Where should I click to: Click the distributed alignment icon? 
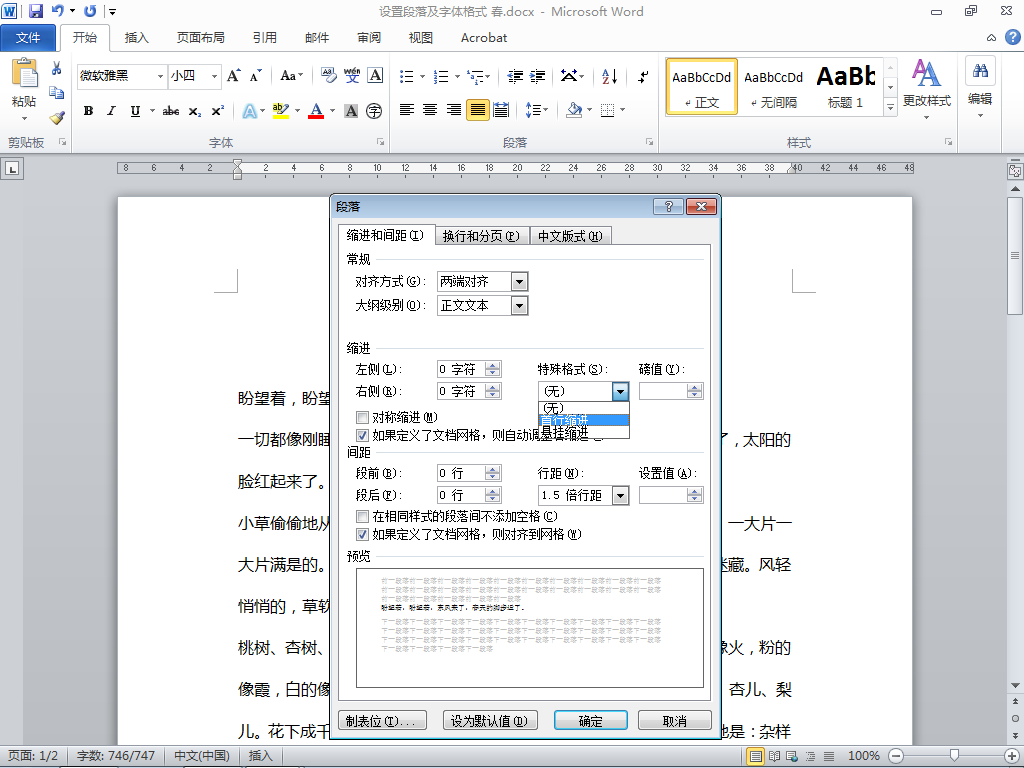tap(501, 110)
